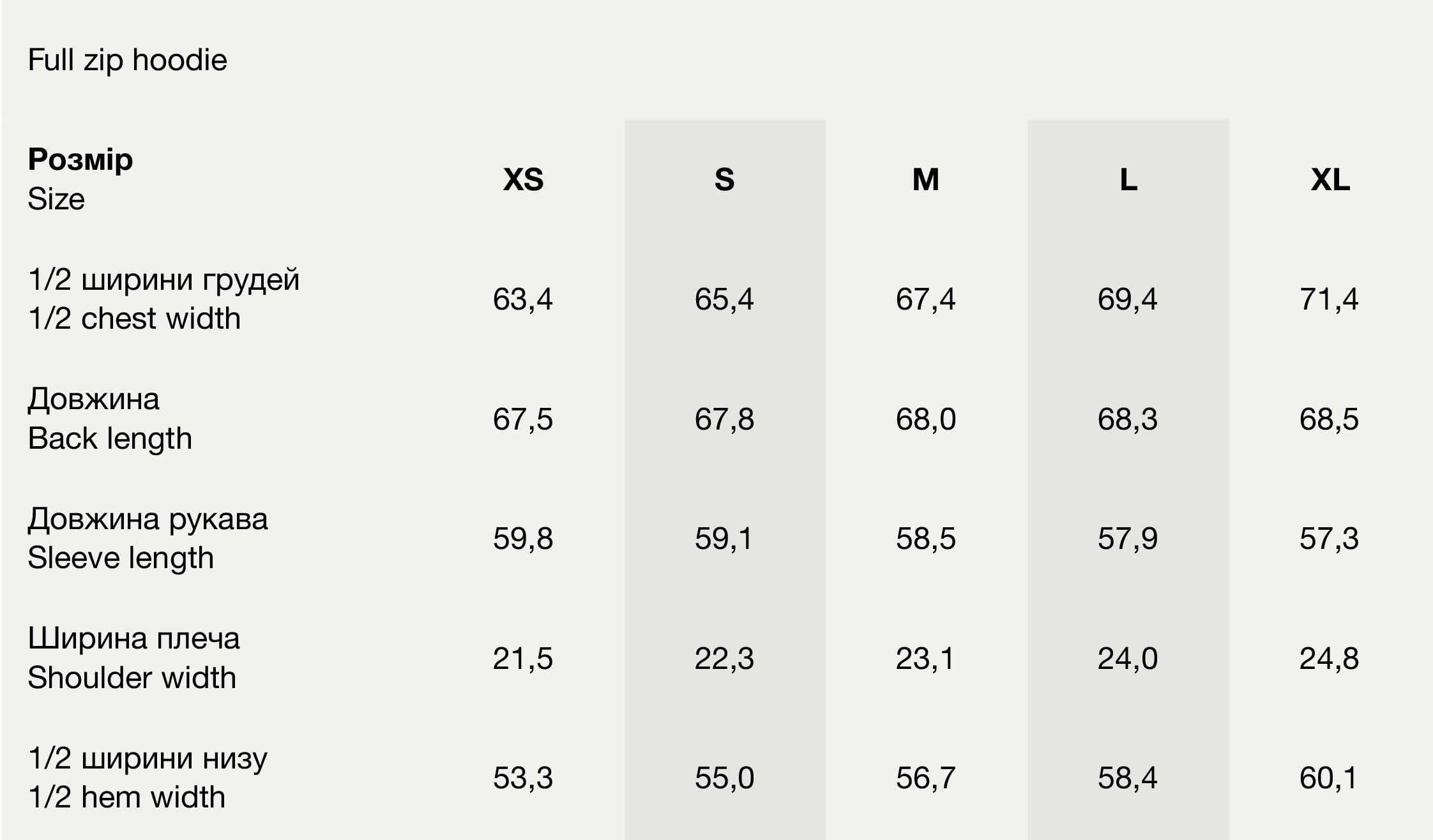Click chest width value 63,4 for XS
1433x840 pixels.
pos(522,299)
